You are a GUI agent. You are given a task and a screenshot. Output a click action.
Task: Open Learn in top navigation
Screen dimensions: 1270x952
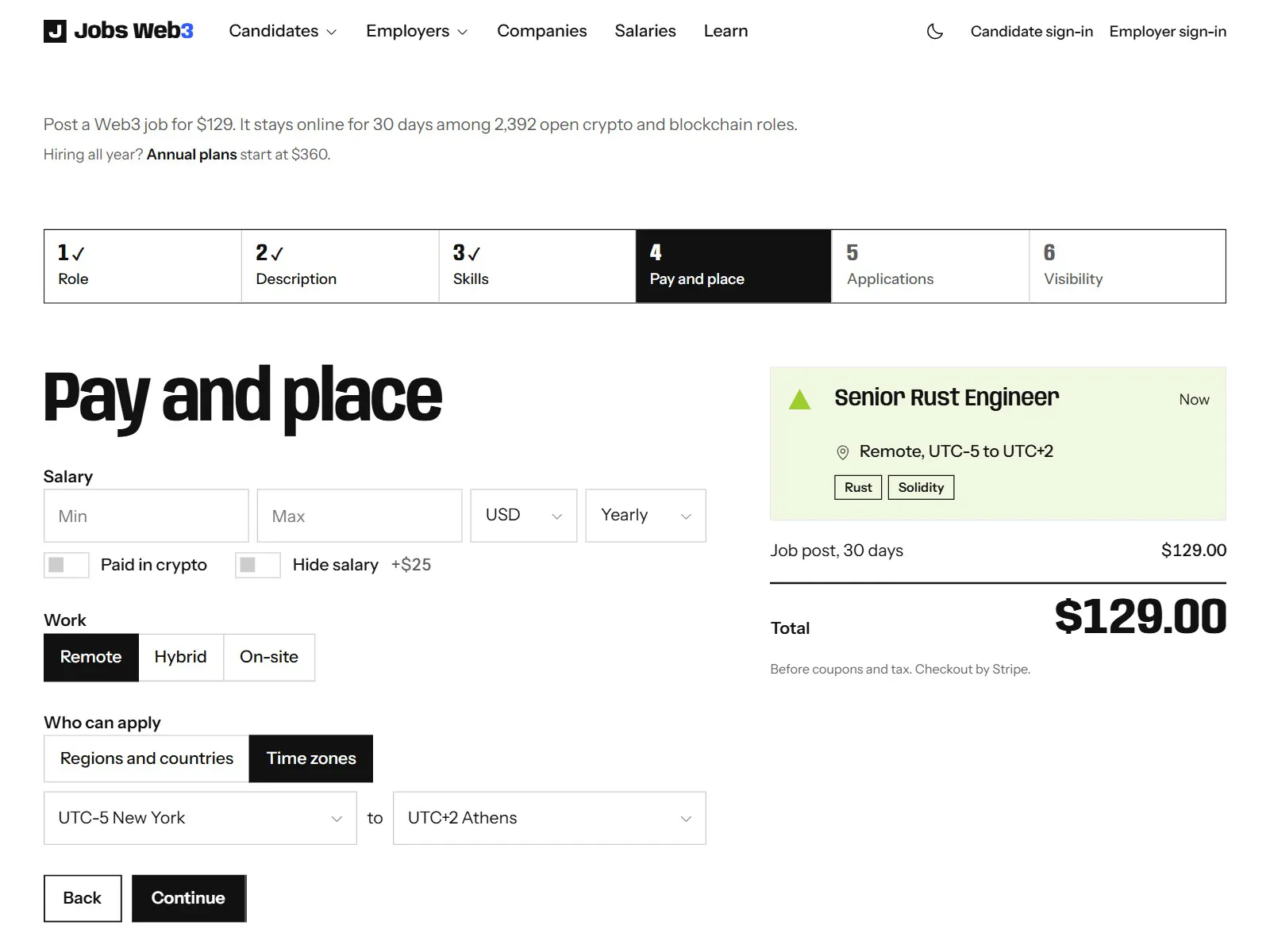click(x=725, y=31)
